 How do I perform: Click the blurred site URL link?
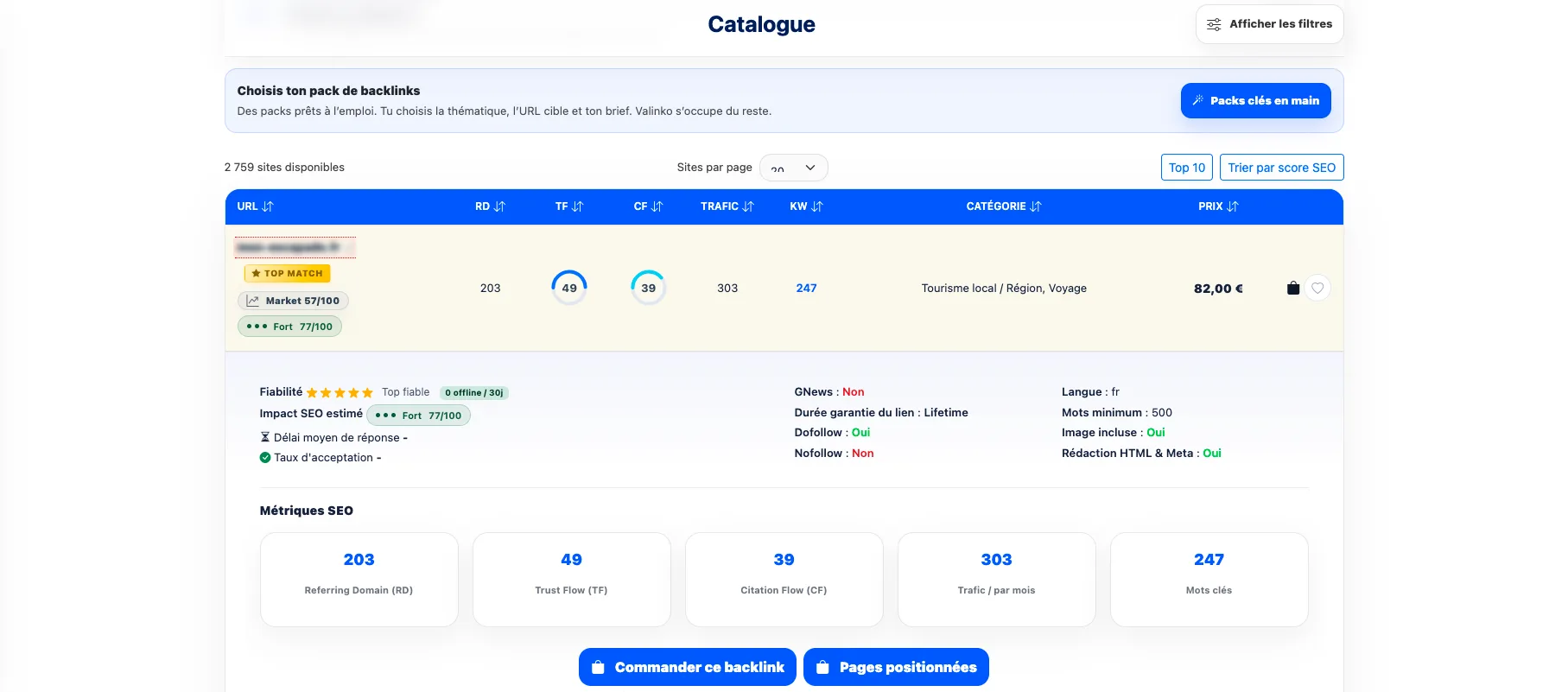295,247
